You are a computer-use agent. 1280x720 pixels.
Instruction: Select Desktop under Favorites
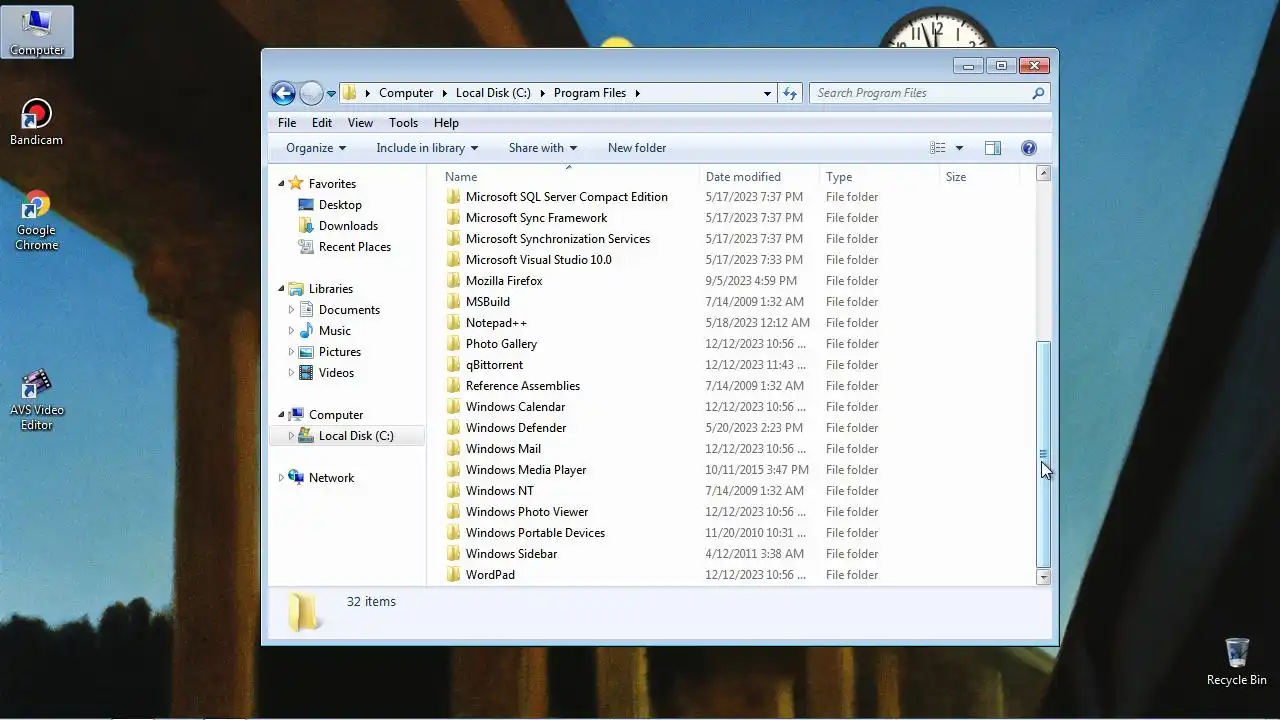coord(340,205)
